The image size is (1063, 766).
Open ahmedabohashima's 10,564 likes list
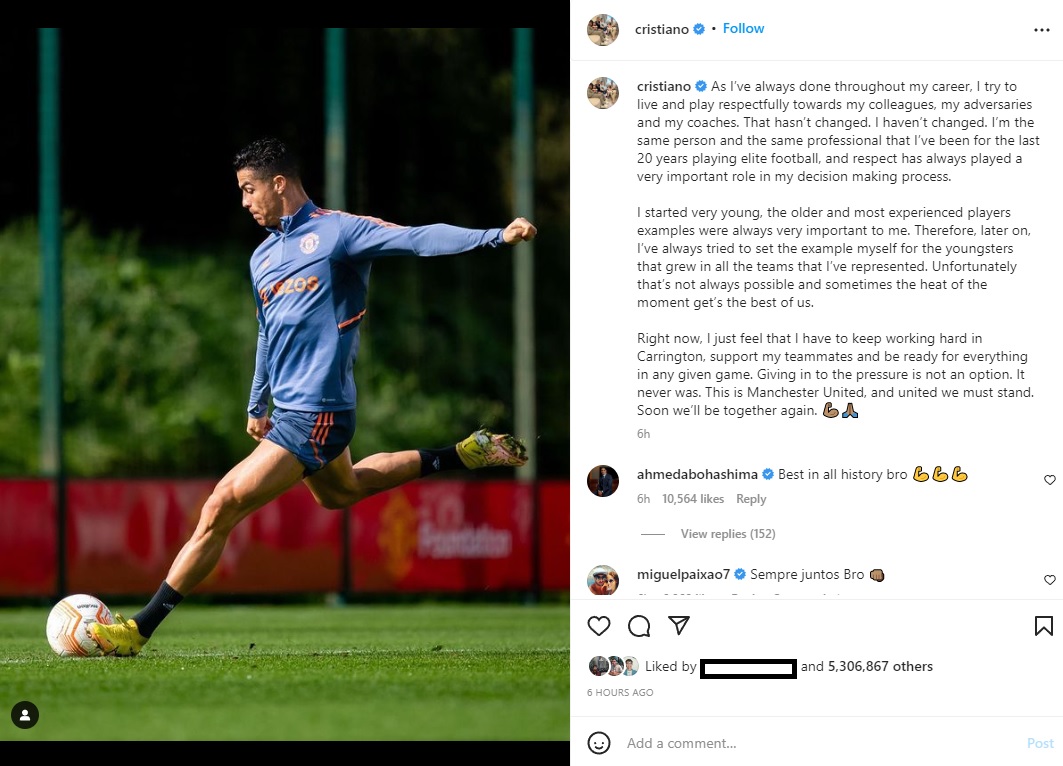tap(693, 499)
